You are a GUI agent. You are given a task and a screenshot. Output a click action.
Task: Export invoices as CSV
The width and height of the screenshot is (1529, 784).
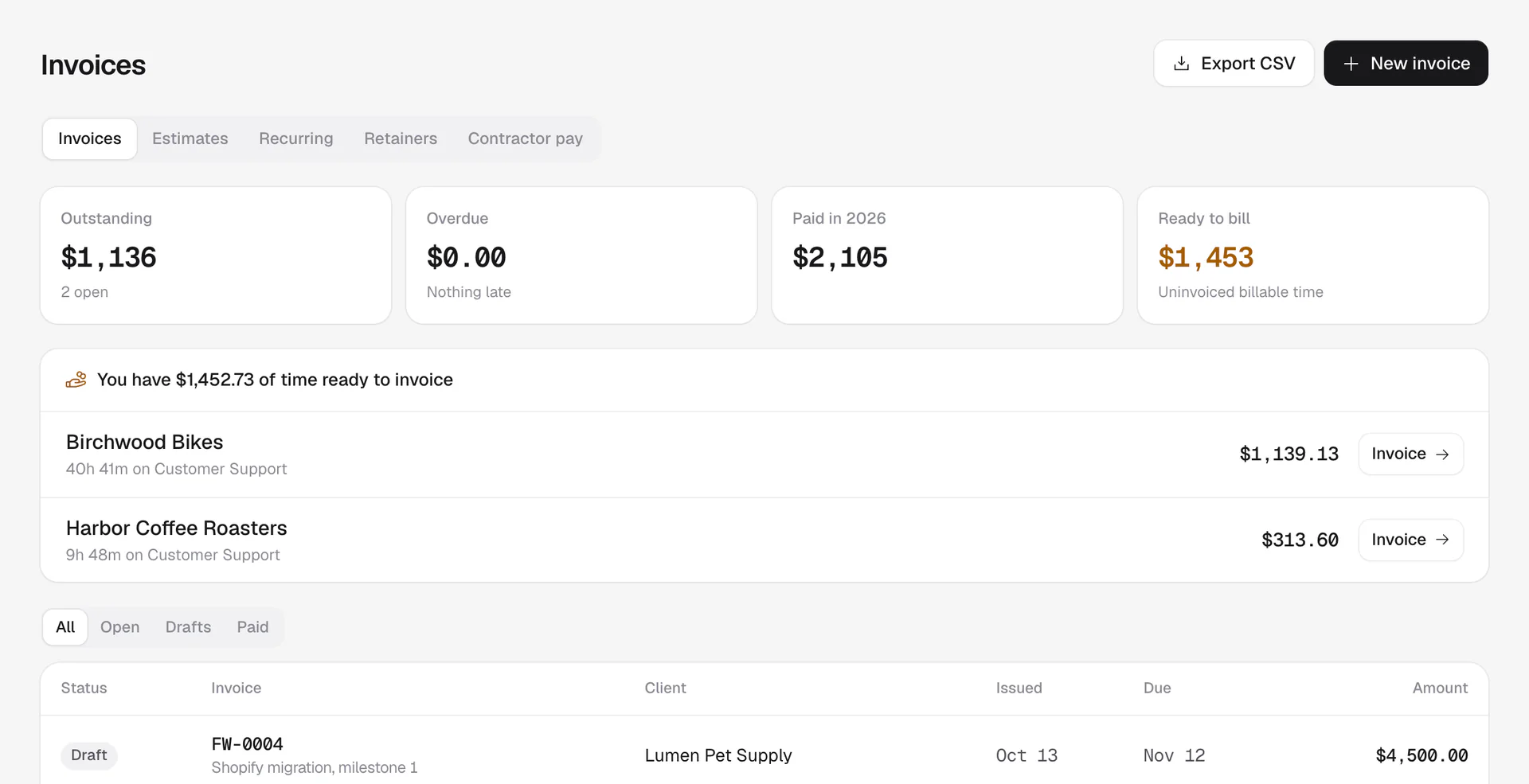[x=1234, y=64]
